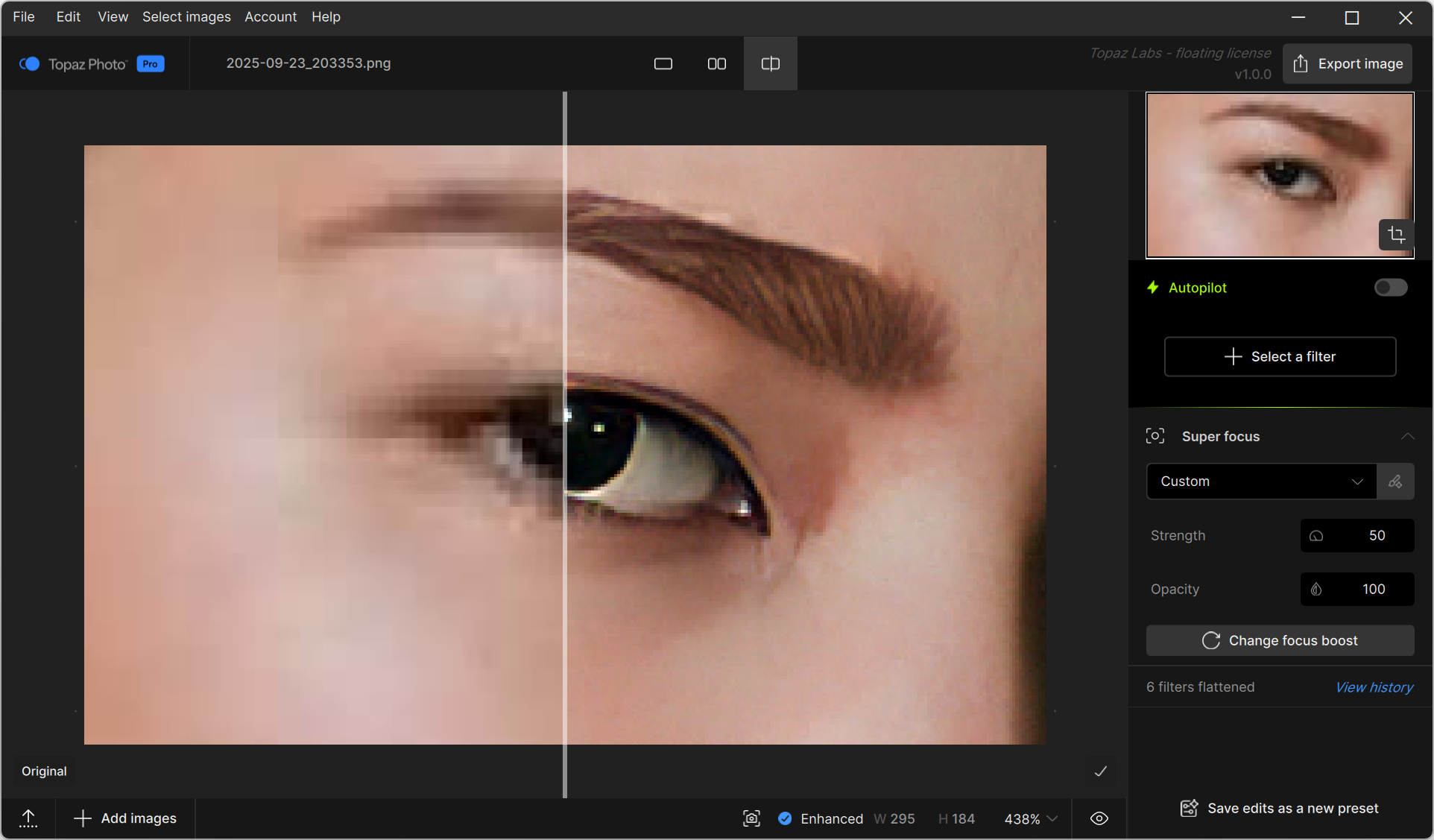Collapse the Super focus panel
This screenshot has height=840, width=1434.
(1406, 437)
